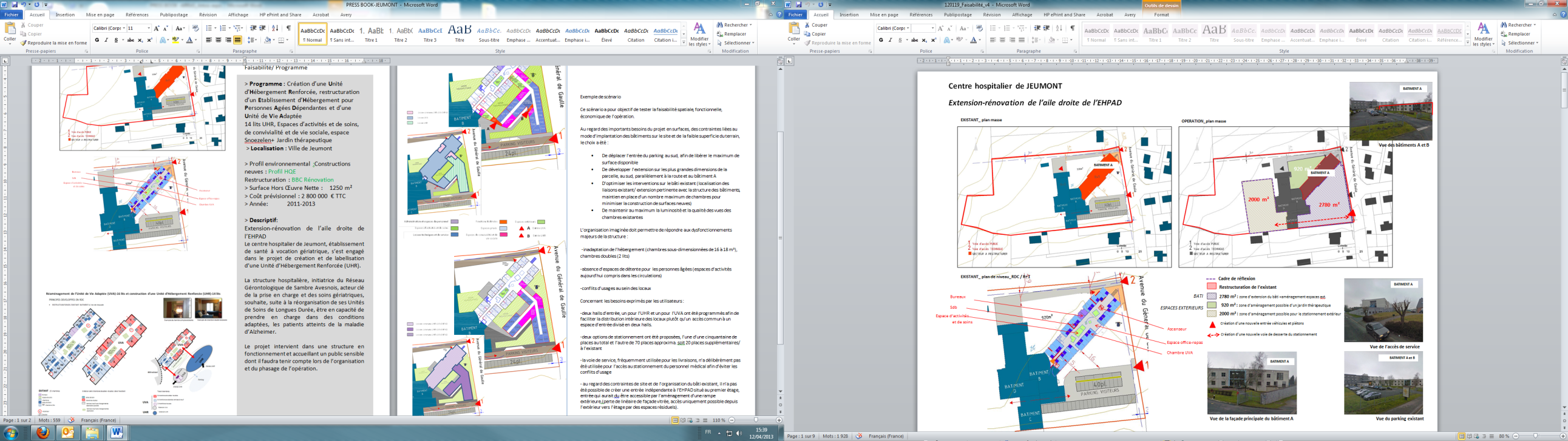
Task: Decrease font size in PRESS BOOK window
Action: click(x=166, y=29)
